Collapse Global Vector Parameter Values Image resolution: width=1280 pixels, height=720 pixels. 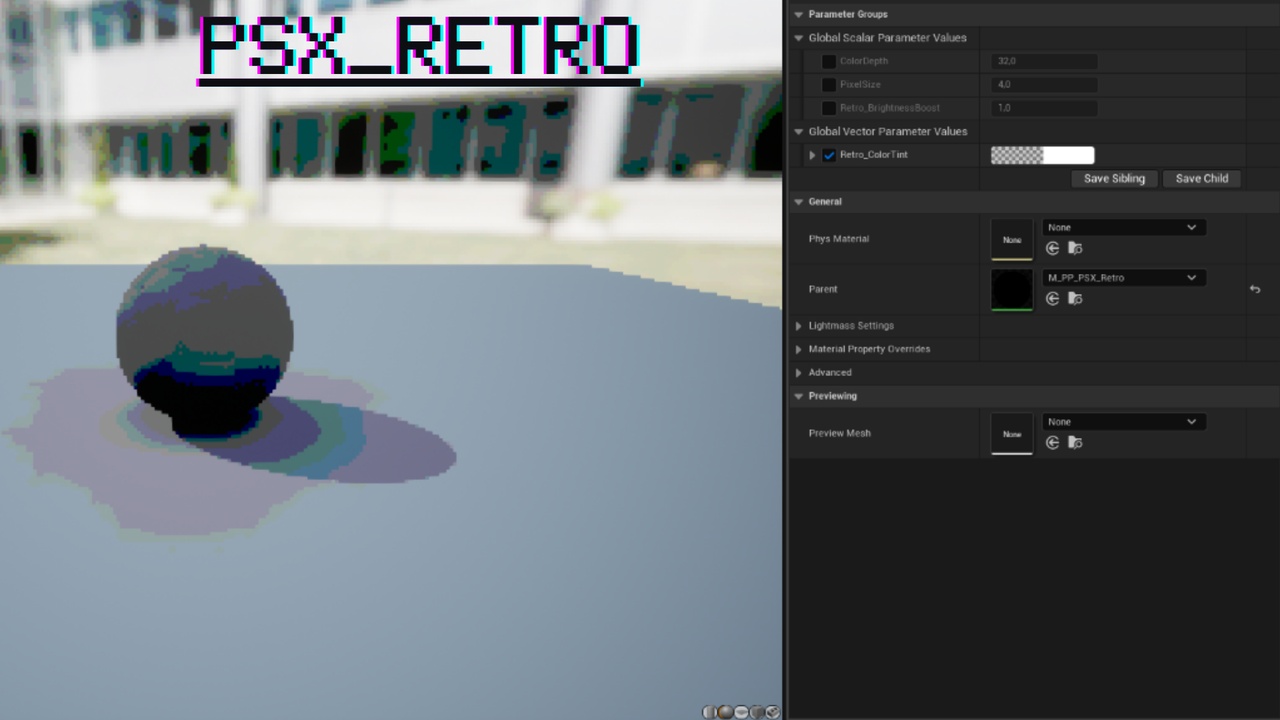tap(799, 131)
